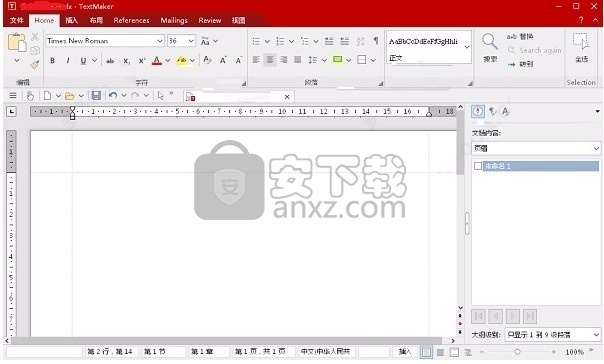
Task: Open font color dropdown arrow
Action: 168,60
